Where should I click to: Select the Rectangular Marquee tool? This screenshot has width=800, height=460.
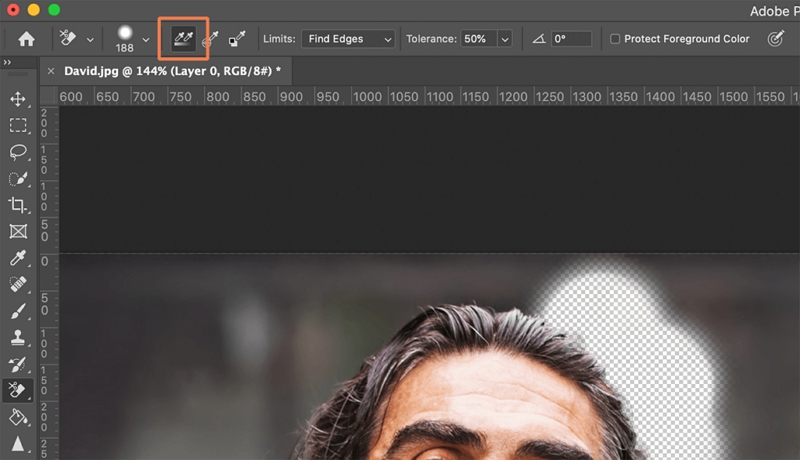[x=17, y=126]
